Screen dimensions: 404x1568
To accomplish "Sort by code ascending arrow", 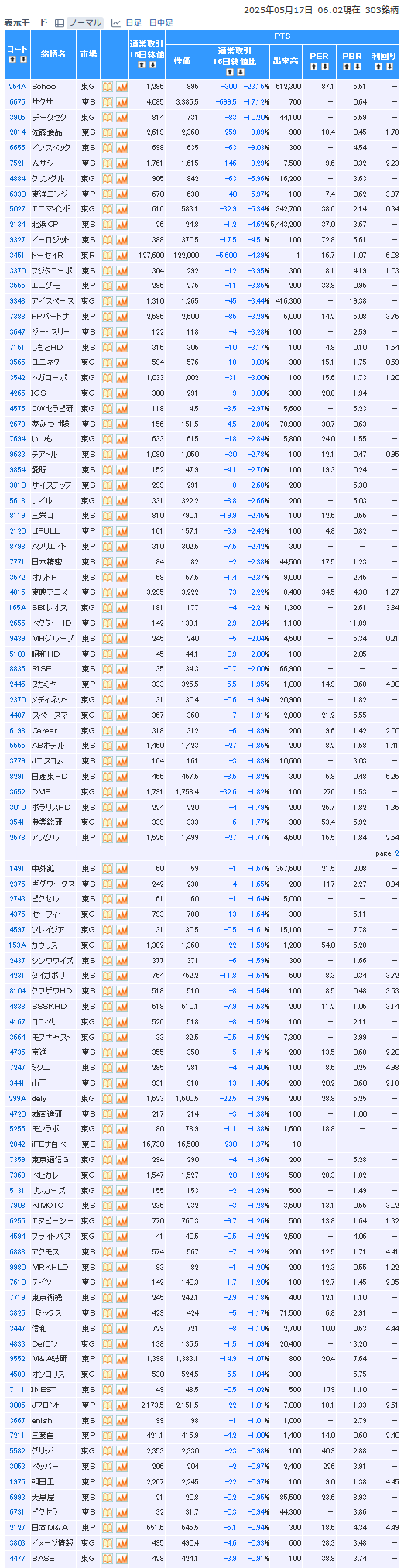I will (12, 60).
